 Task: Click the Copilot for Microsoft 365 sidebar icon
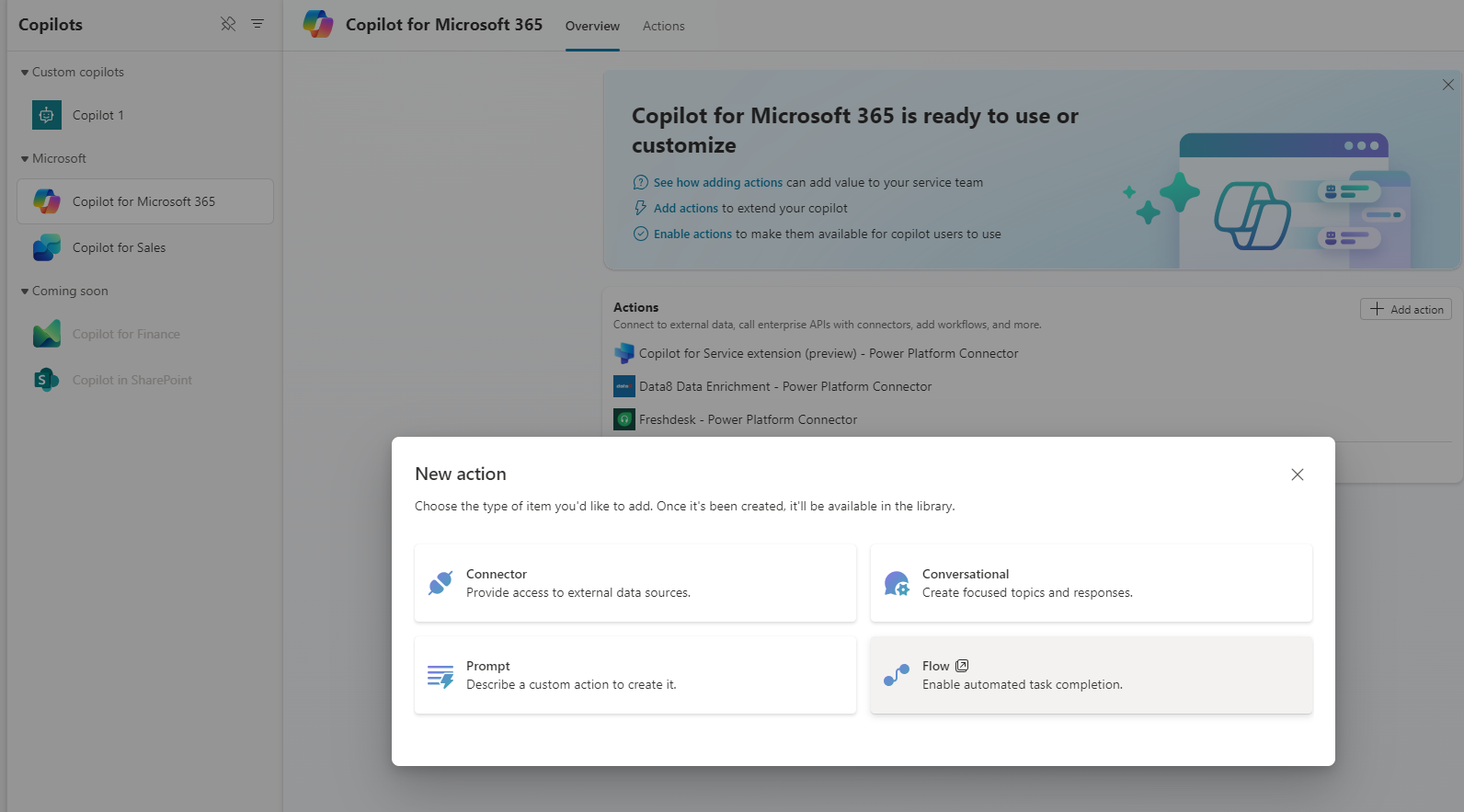click(x=47, y=201)
